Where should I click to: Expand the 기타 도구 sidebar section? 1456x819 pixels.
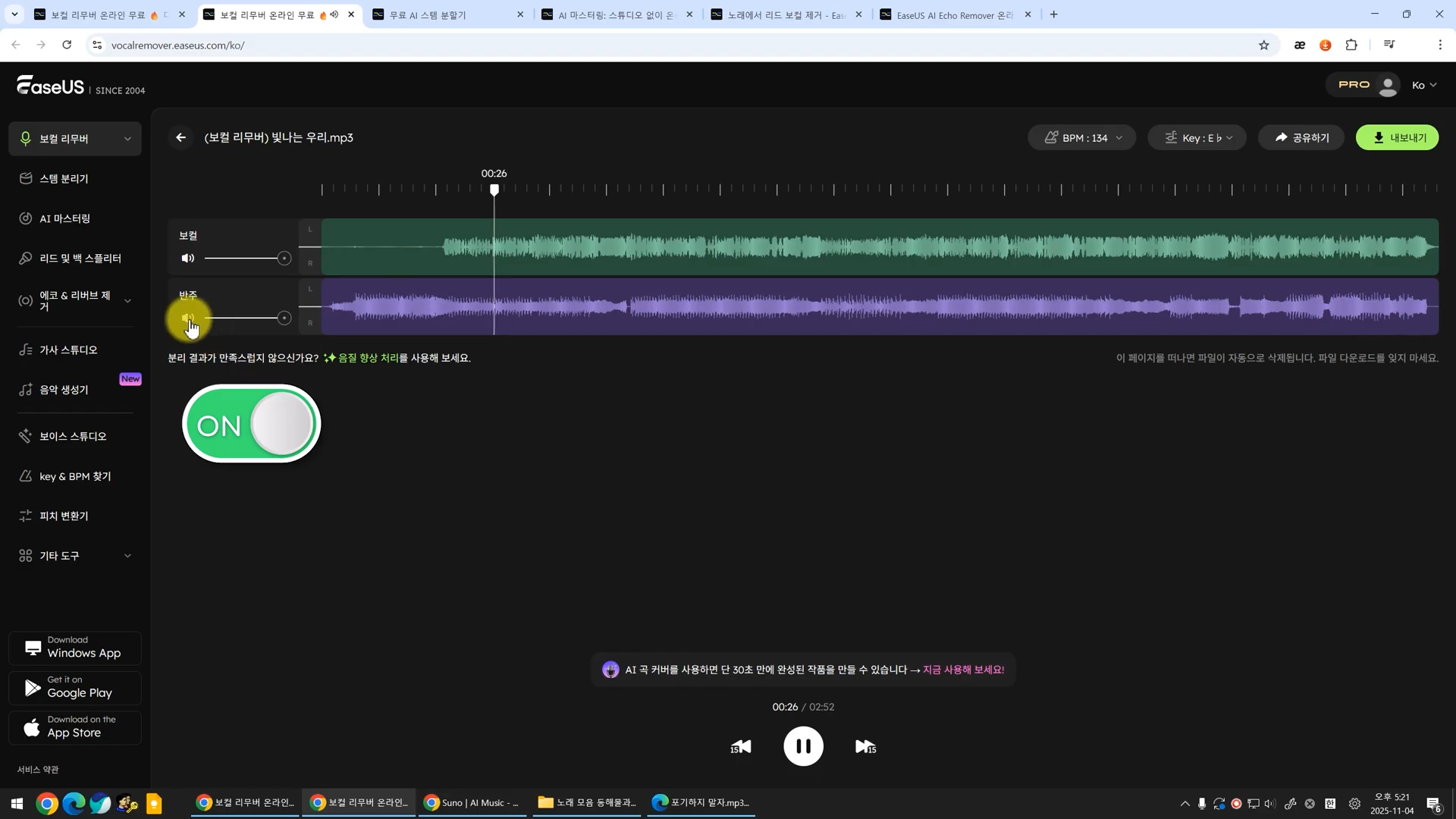(x=74, y=556)
